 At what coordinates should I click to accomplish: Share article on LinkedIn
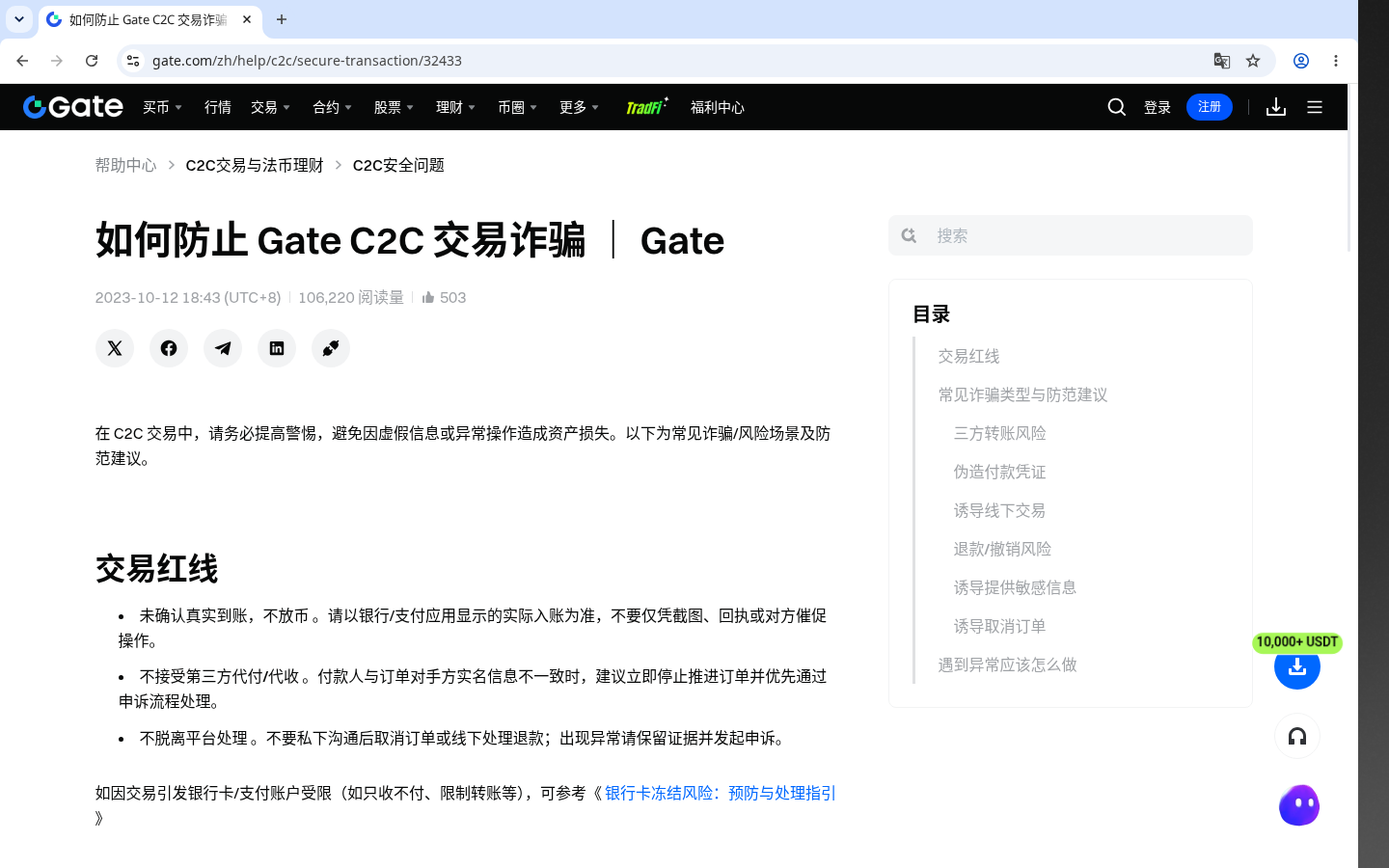(277, 348)
